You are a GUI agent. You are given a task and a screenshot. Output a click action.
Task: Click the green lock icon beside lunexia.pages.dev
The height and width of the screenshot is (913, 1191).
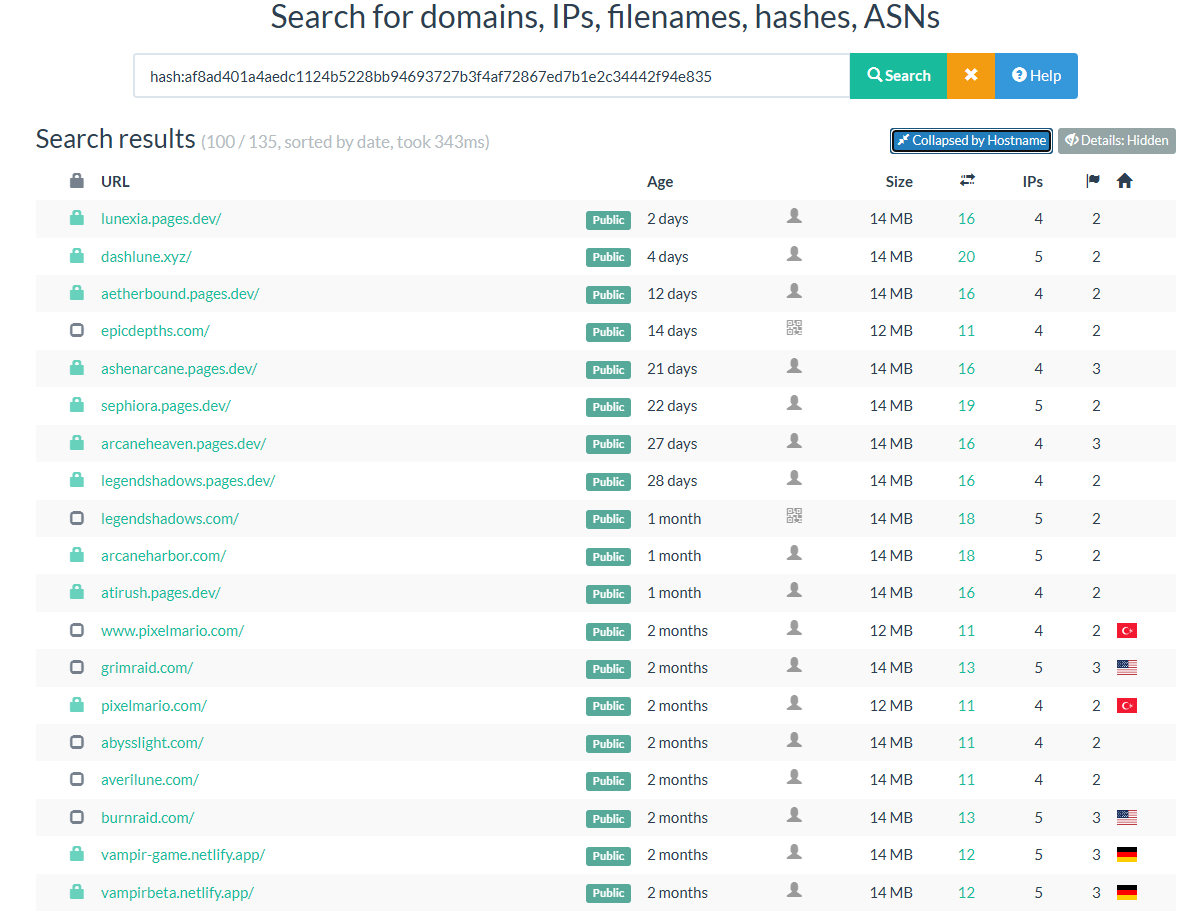(x=77, y=219)
